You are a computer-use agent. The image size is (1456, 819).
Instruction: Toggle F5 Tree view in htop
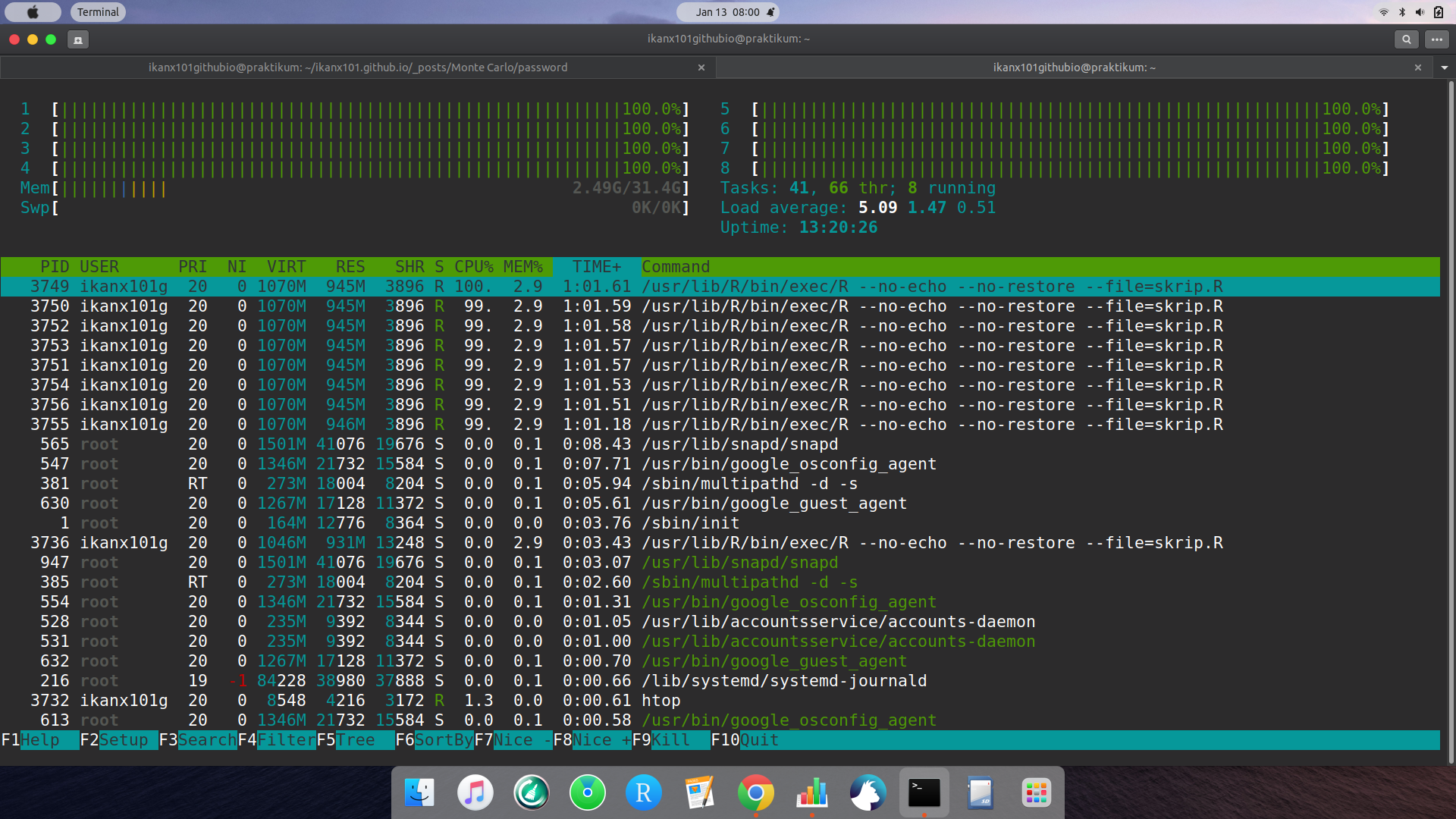coord(355,740)
